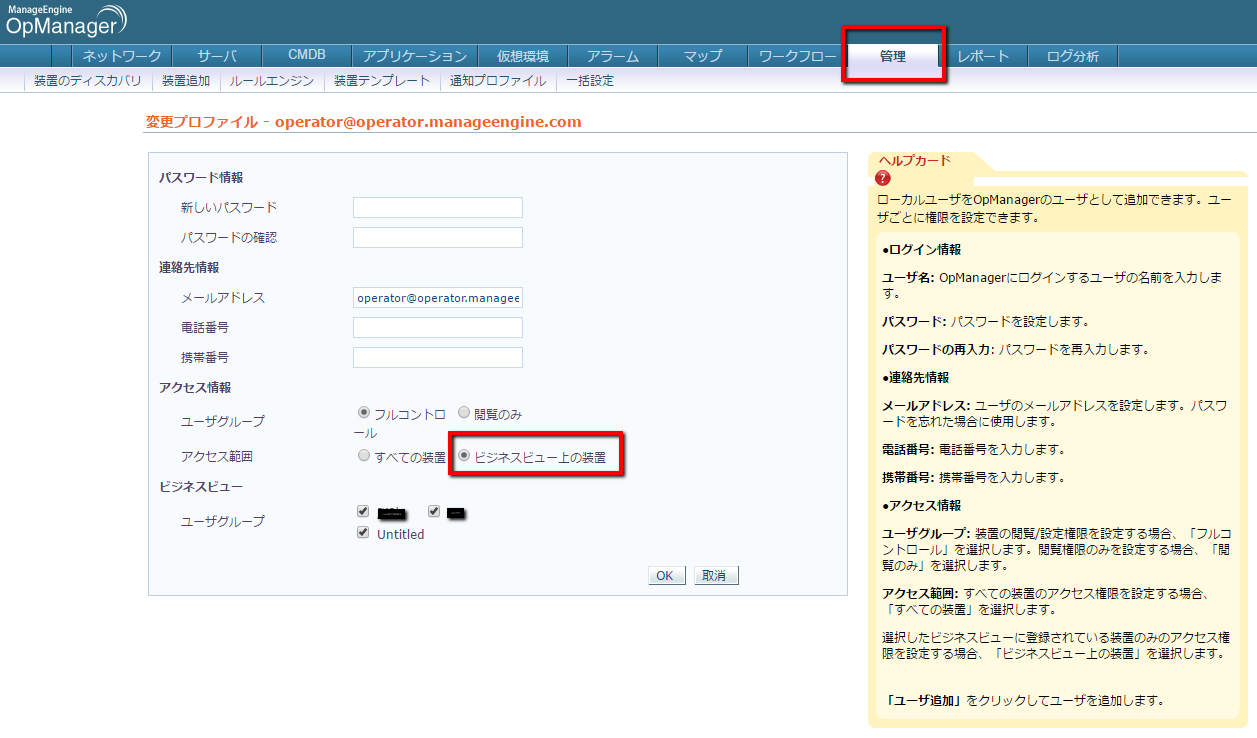Open 装置のディスカバリ submenu link

[87, 81]
